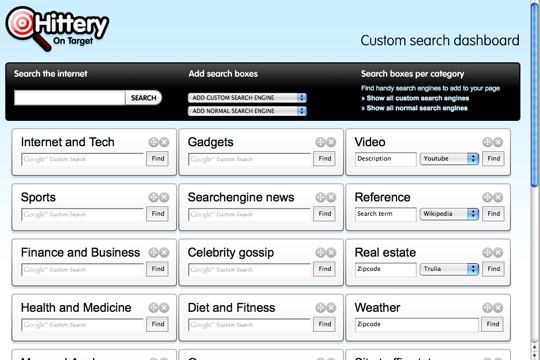Click the move icon on Celebrity gossip box
540x360 pixels.
[x=320, y=253]
